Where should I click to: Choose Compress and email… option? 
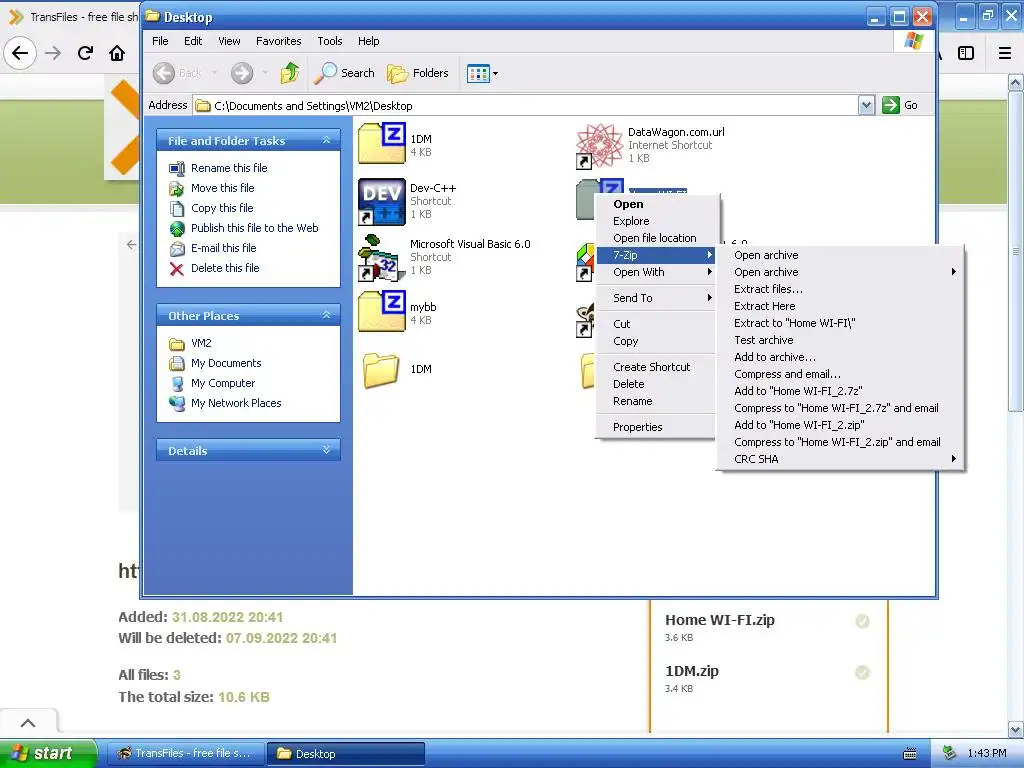click(x=840, y=374)
